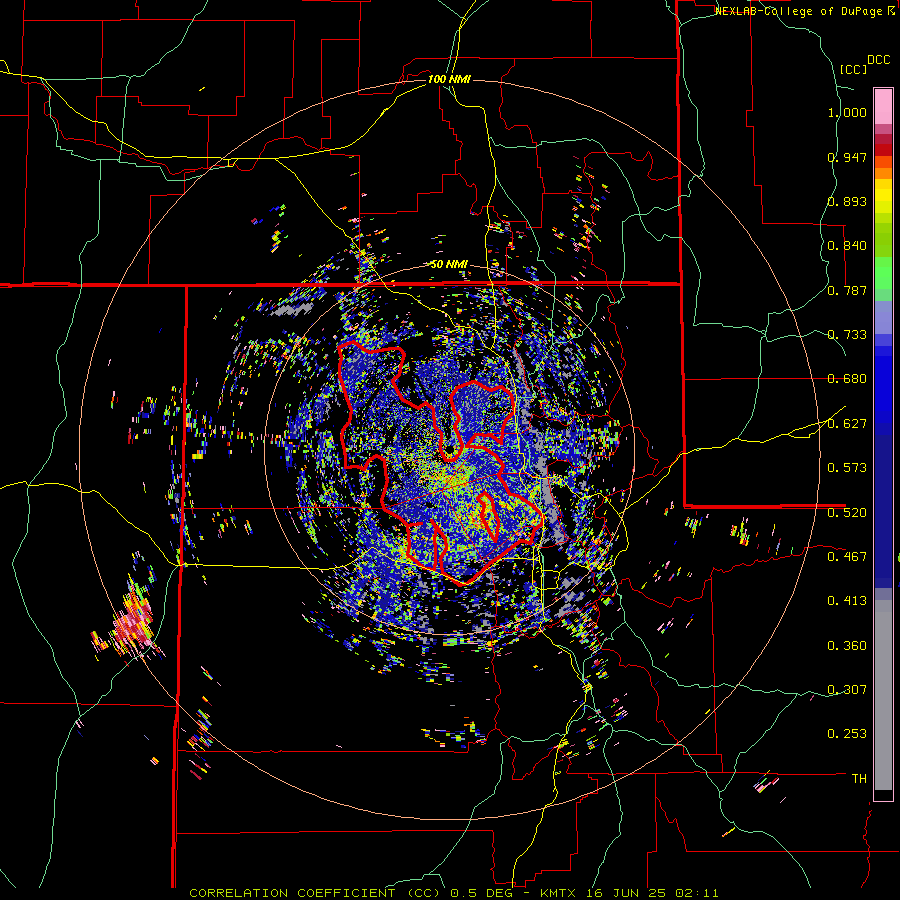The image size is (900, 900).
Task: Click the KMTX radar site identifier
Action: click(x=560, y=893)
